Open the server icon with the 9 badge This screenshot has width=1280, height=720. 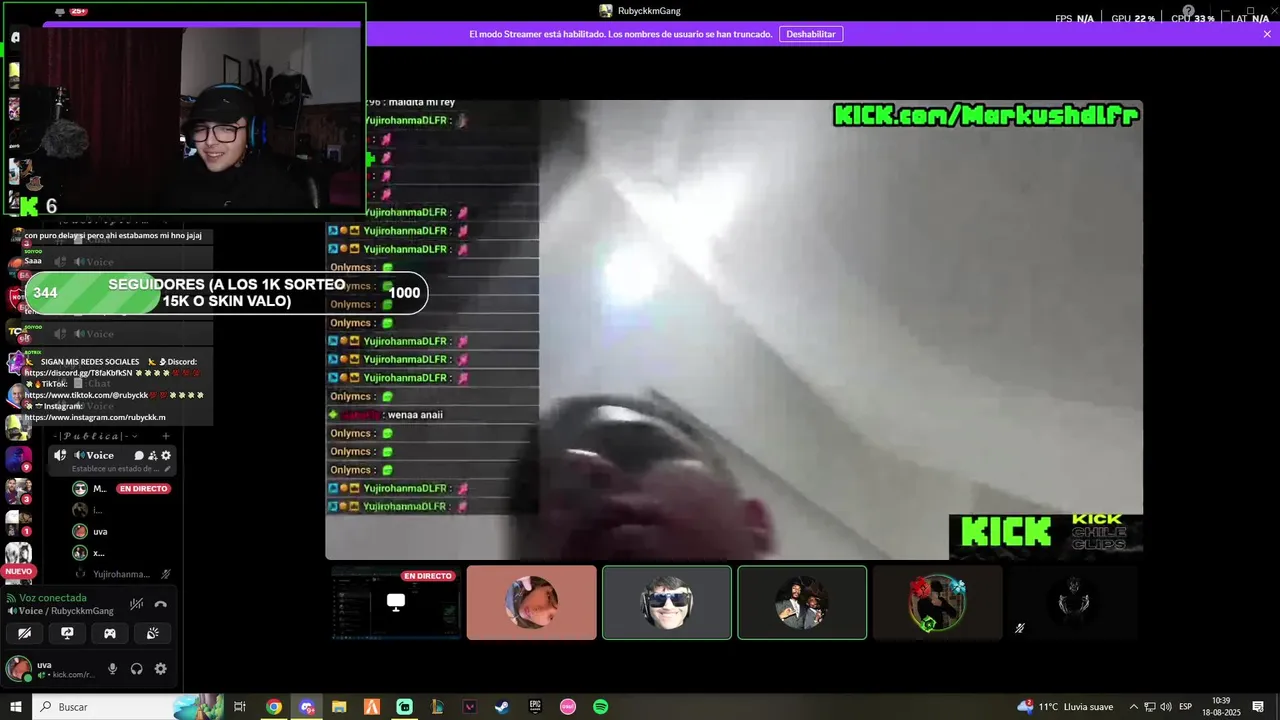[x=19, y=459]
